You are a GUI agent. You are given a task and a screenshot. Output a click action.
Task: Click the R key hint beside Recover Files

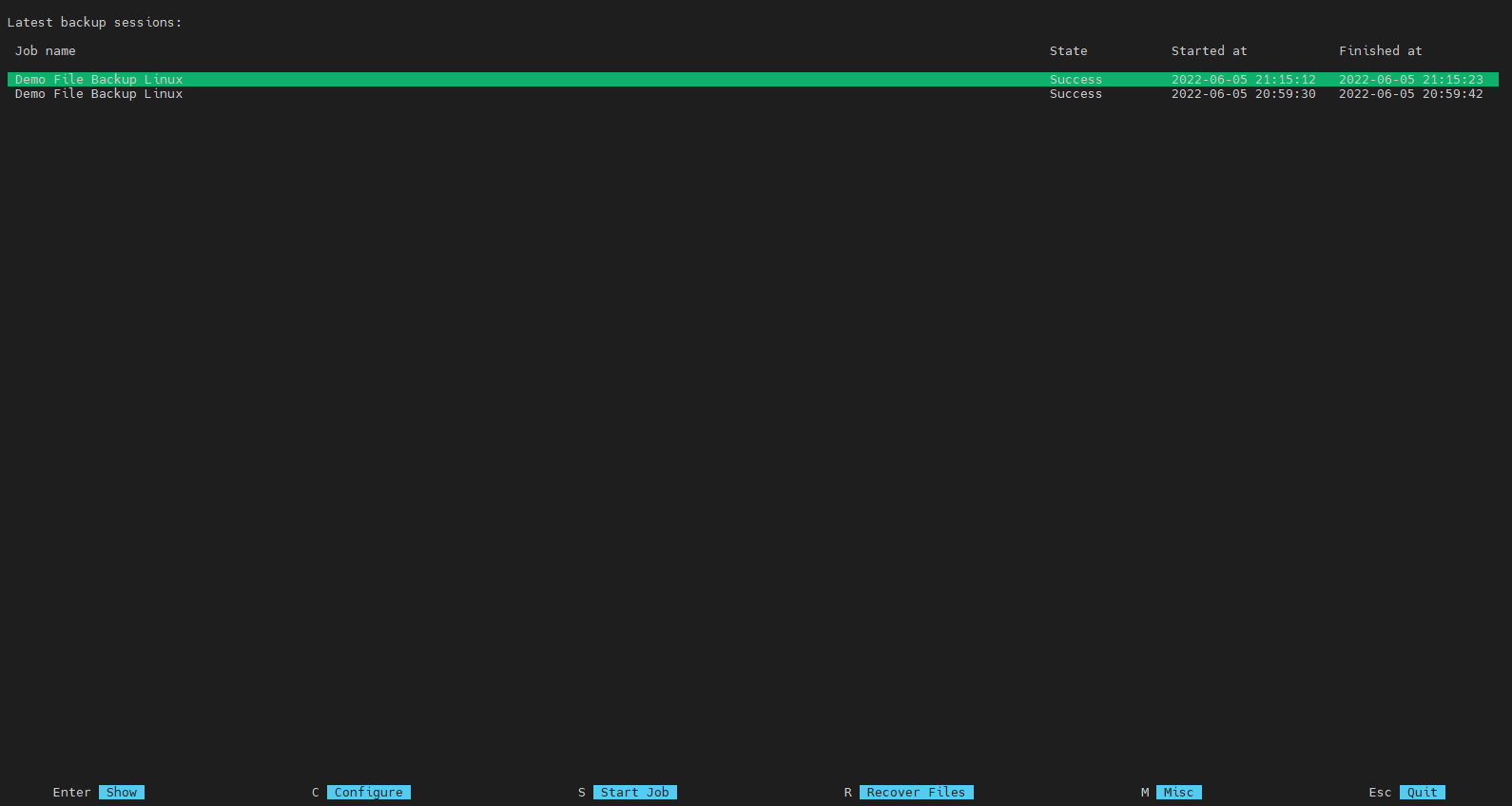tap(848, 793)
